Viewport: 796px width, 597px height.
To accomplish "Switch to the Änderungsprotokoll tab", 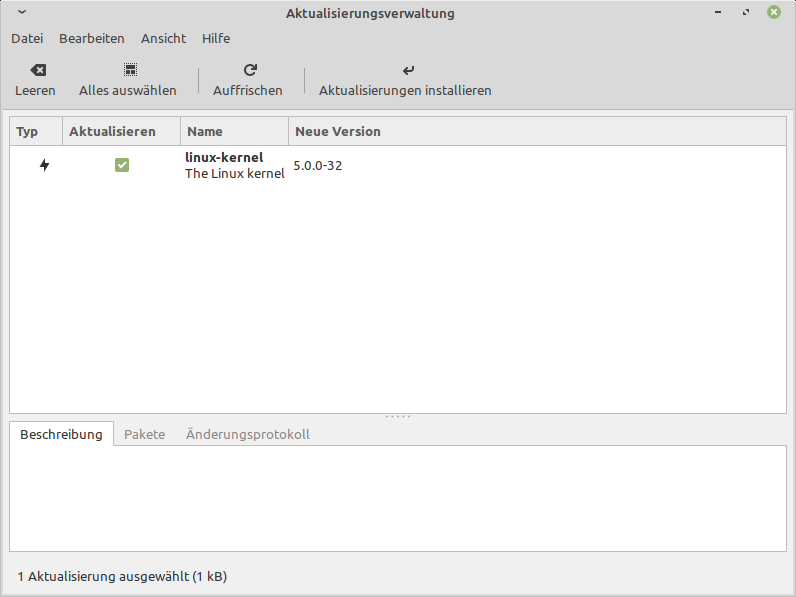I will pyautogui.click(x=248, y=435).
